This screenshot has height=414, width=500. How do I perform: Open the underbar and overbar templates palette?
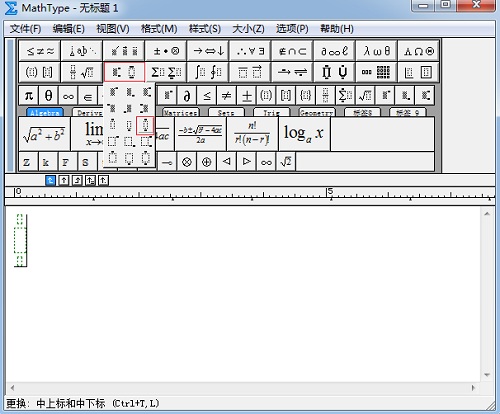pos(250,72)
